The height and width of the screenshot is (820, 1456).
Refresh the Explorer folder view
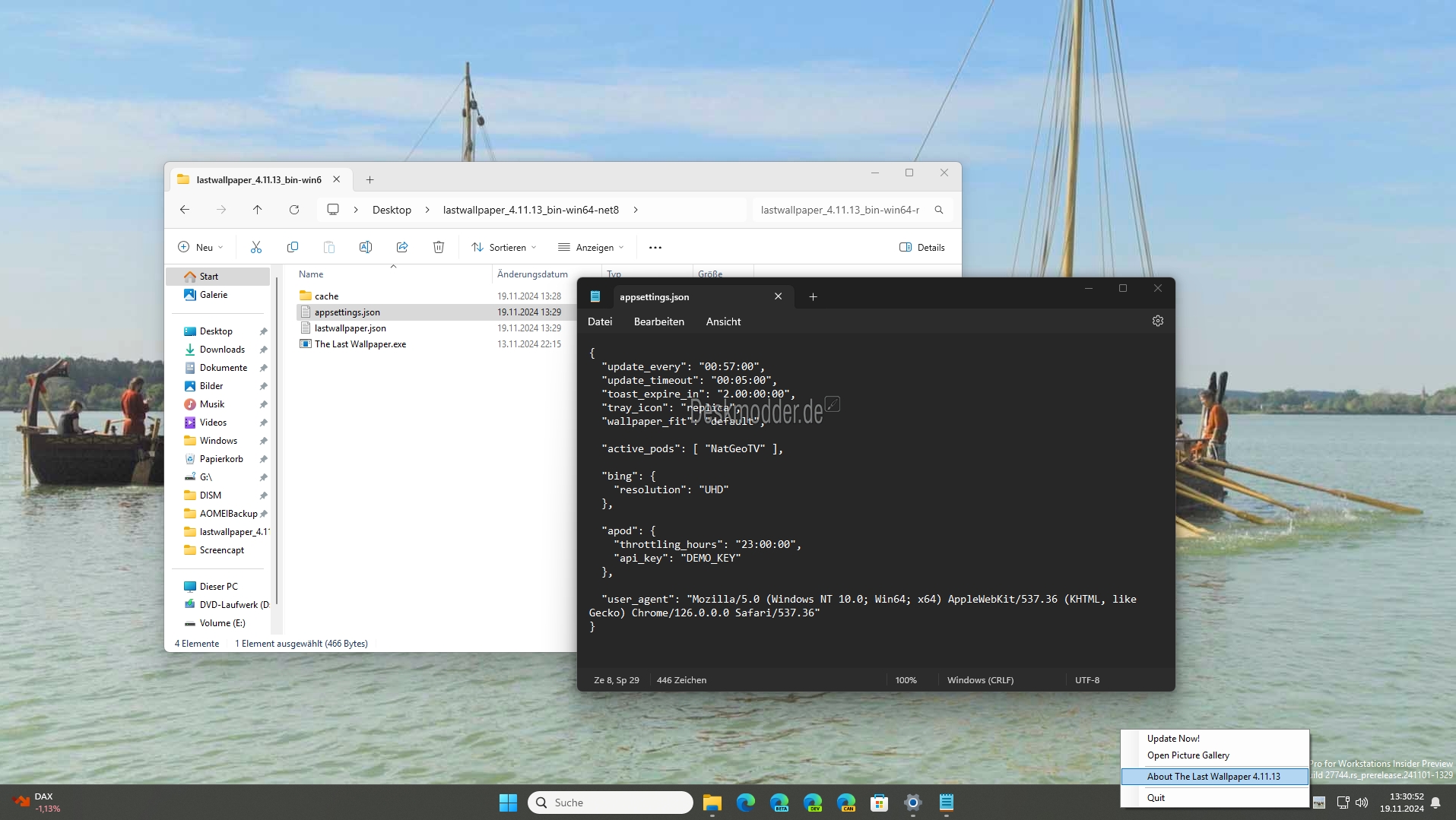293,210
